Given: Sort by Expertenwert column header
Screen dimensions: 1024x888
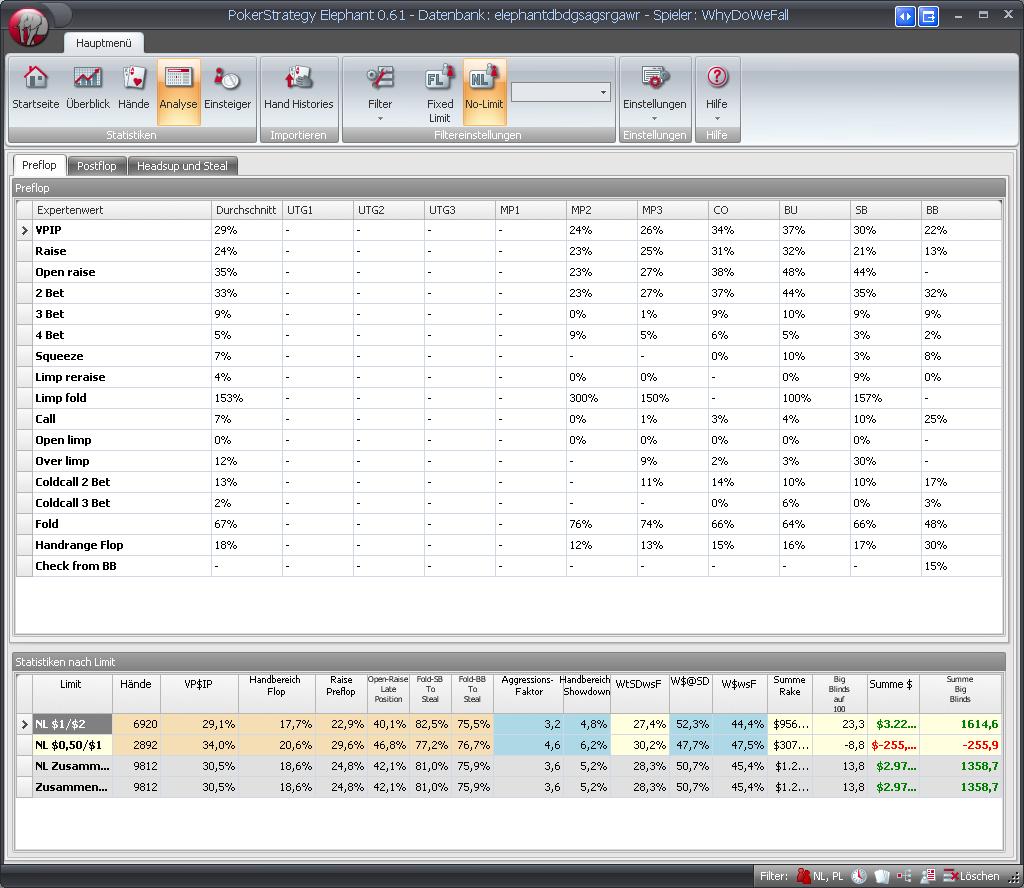Looking at the screenshot, I should (x=121, y=210).
